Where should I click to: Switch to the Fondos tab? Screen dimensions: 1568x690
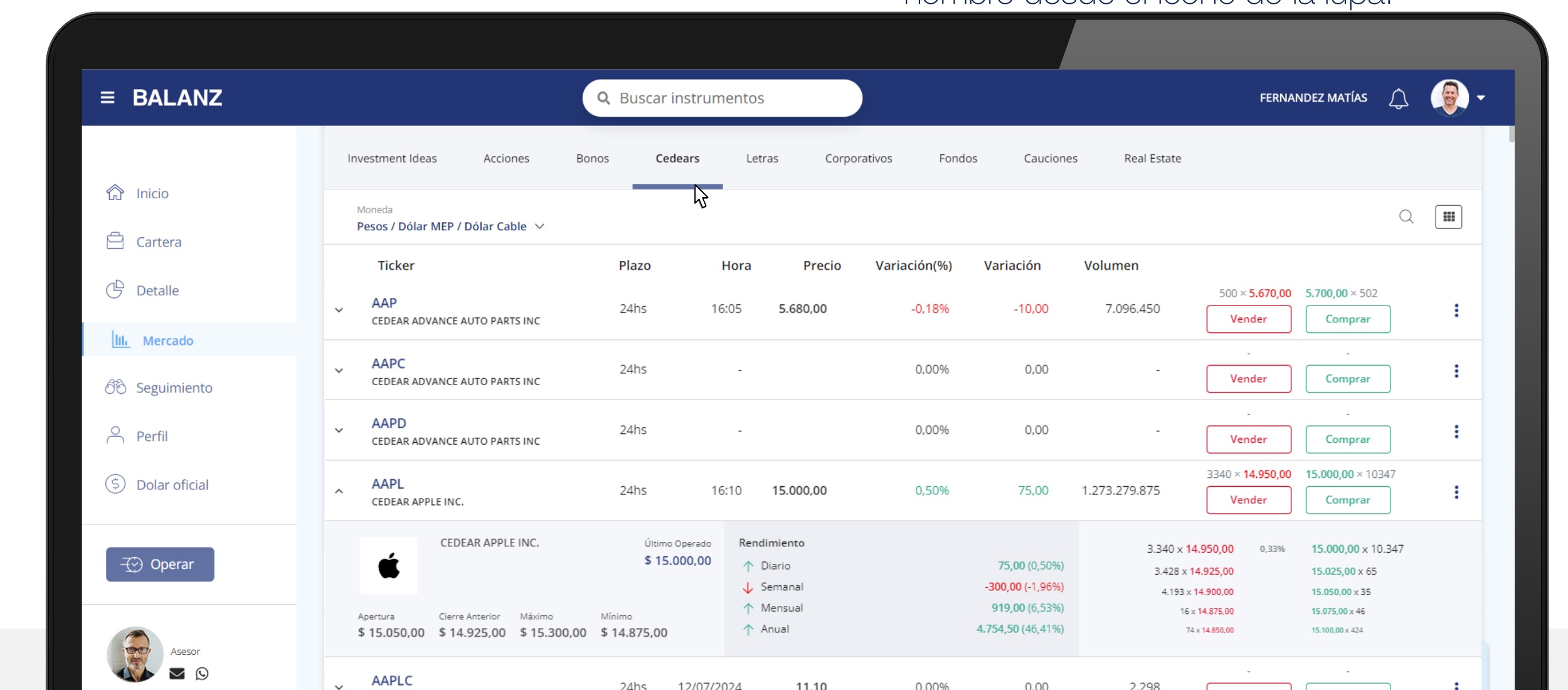pyautogui.click(x=958, y=158)
